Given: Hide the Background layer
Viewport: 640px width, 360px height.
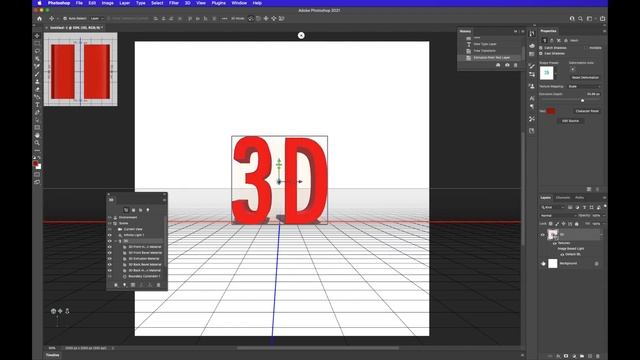Looking at the screenshot, I should (543, 264).
